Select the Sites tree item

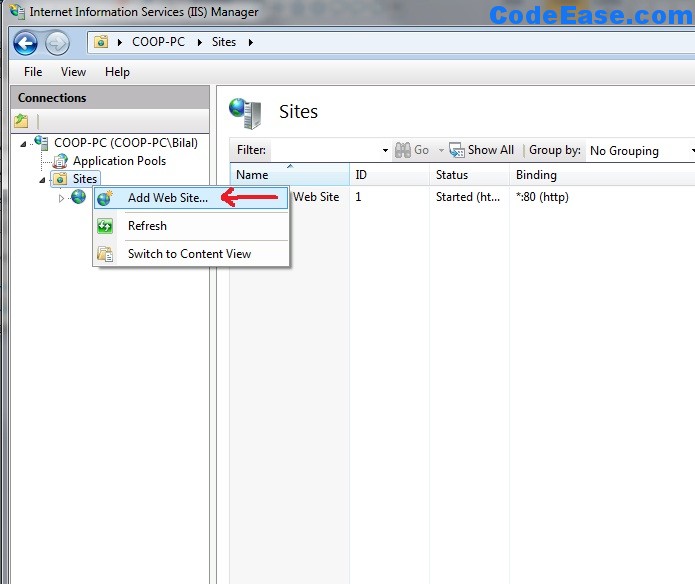tap(85, 179)
